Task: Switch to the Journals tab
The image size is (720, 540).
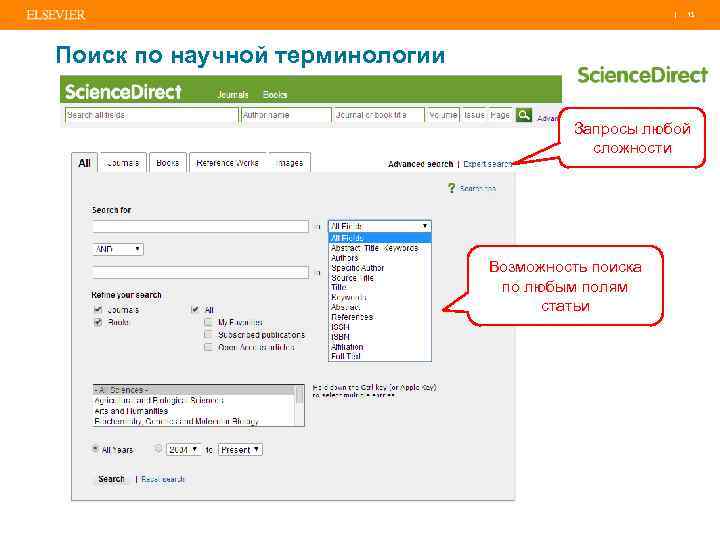Action: click(123, 163)
